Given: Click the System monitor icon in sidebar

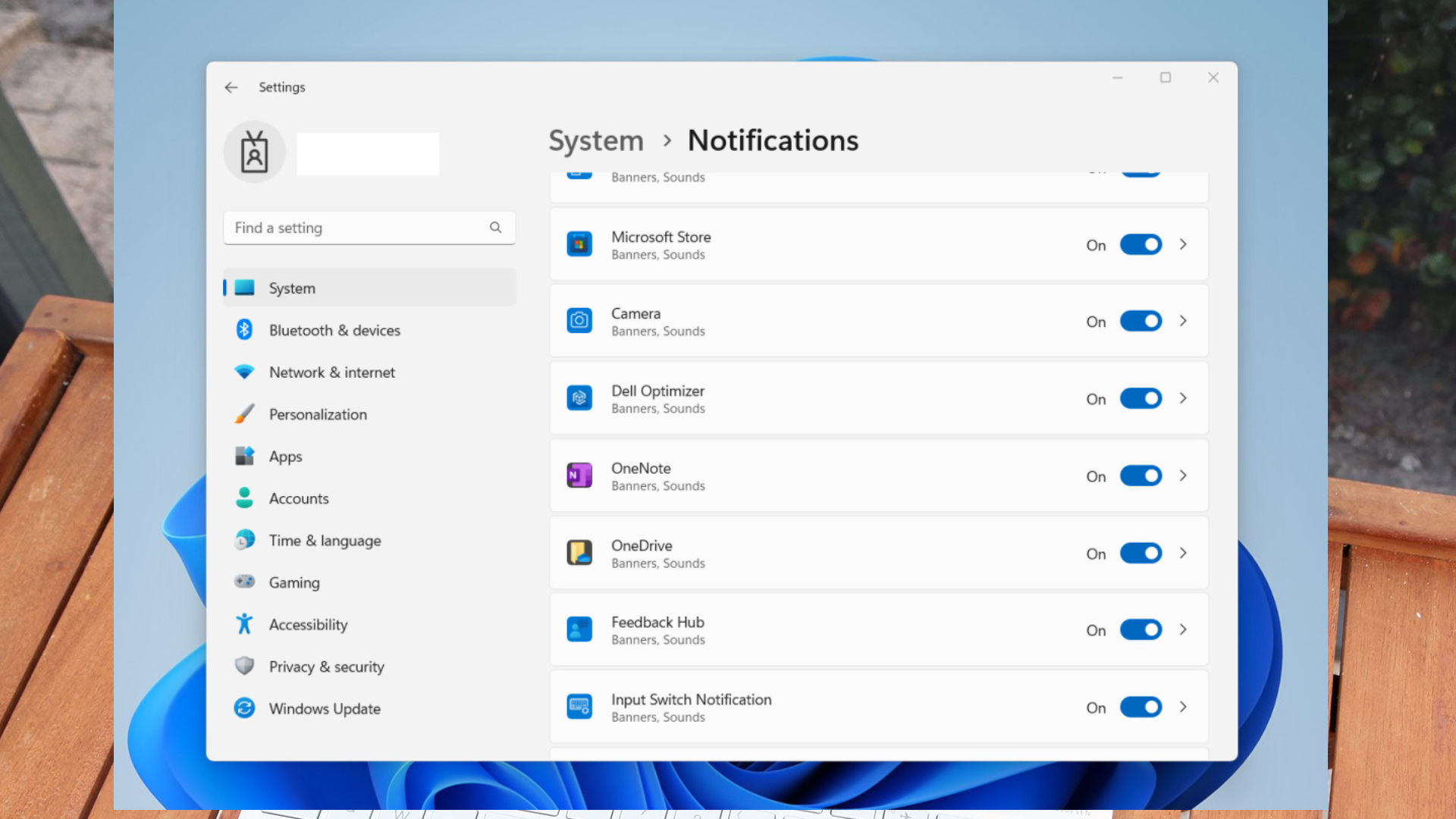Looking at the screenshot, I should coord(244,287).
